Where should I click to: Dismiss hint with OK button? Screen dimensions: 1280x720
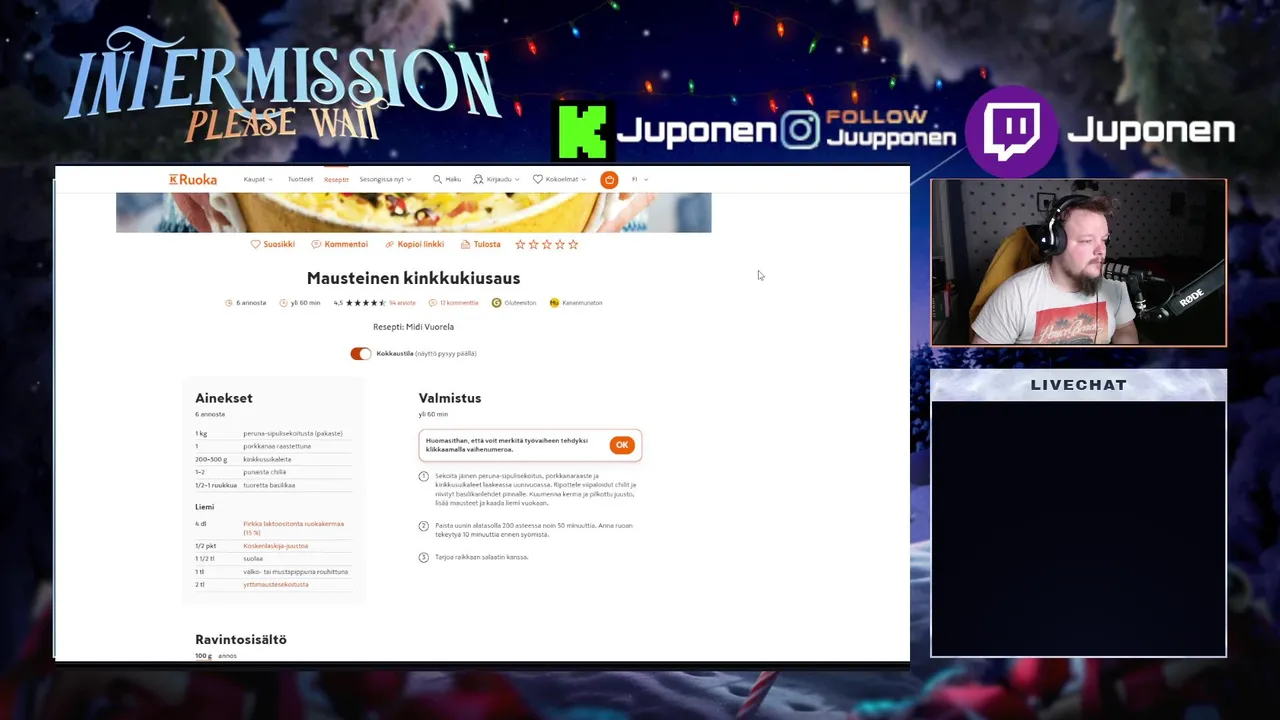pyautogui.click(x=622, y=445)
